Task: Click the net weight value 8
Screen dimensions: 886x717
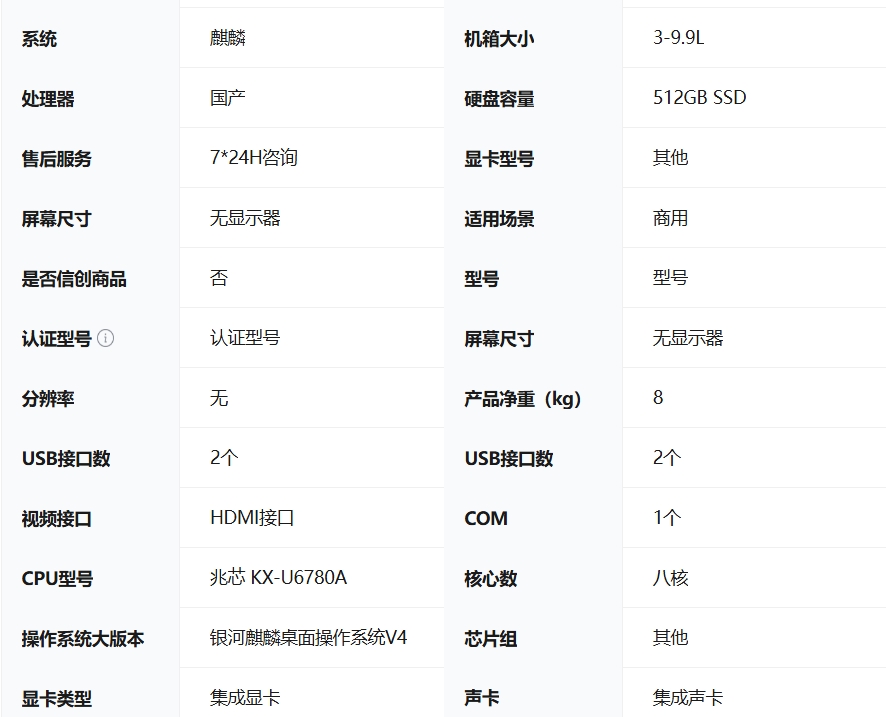Action: pos(658,397)
